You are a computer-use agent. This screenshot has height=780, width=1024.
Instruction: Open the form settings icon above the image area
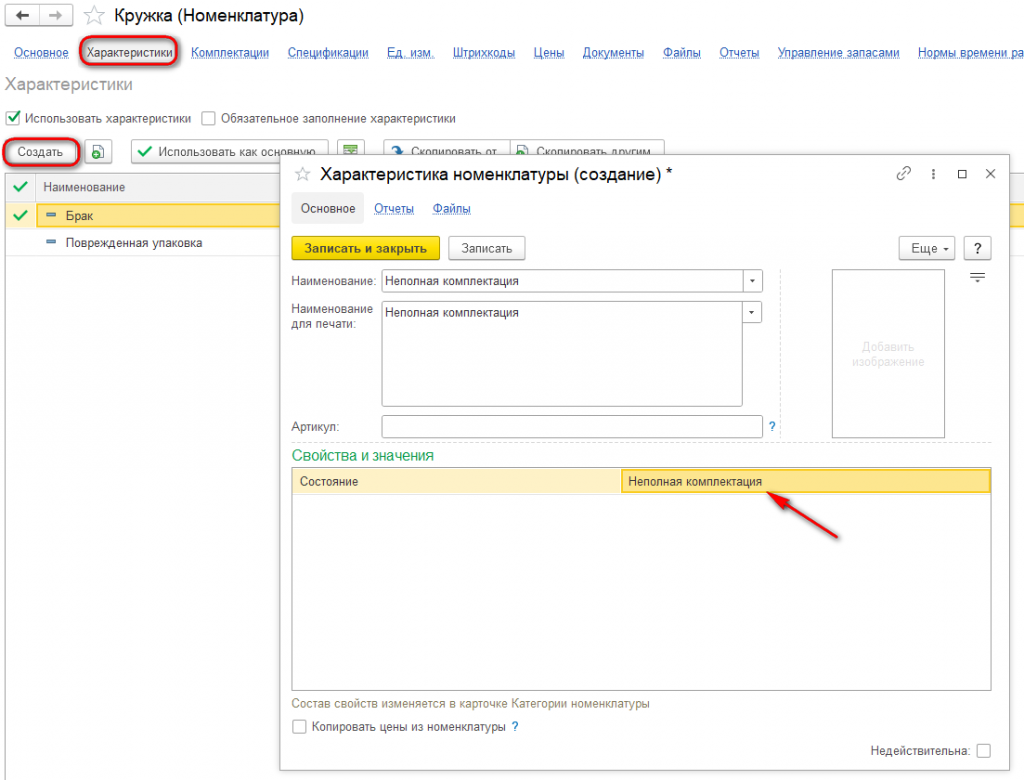(x=977, y=278)
